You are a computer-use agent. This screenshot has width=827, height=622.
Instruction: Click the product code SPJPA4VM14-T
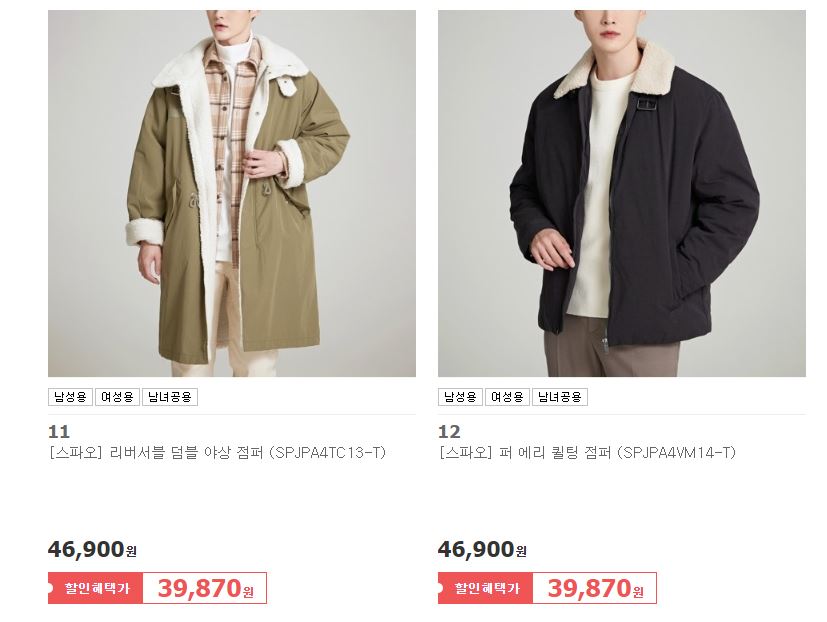676,453
